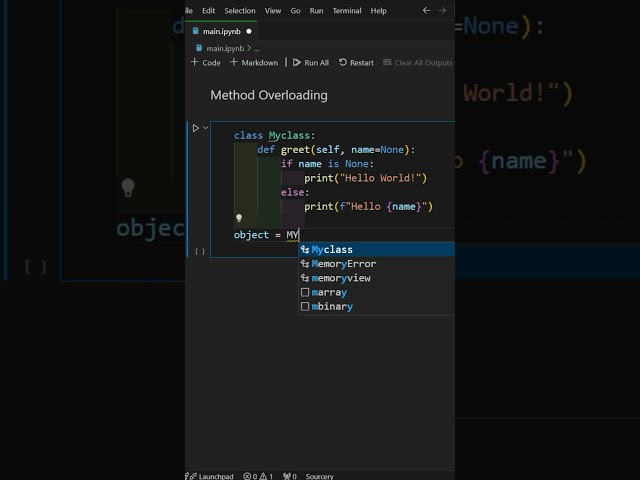This screenshot has width=640, height=480.
Task: Choose marray from autocomplete list
Action: pos(376,292)
